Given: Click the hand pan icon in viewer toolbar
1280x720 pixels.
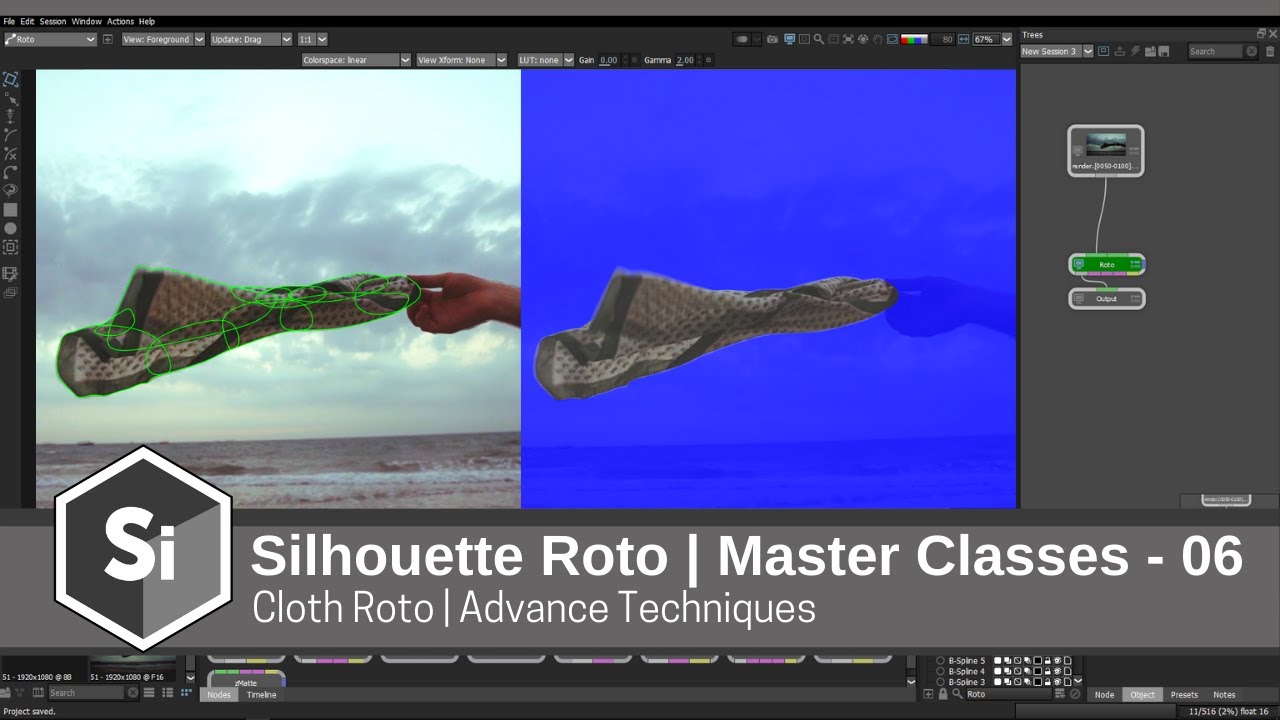Looking at the screenshot, I should (x=877, y=39).
